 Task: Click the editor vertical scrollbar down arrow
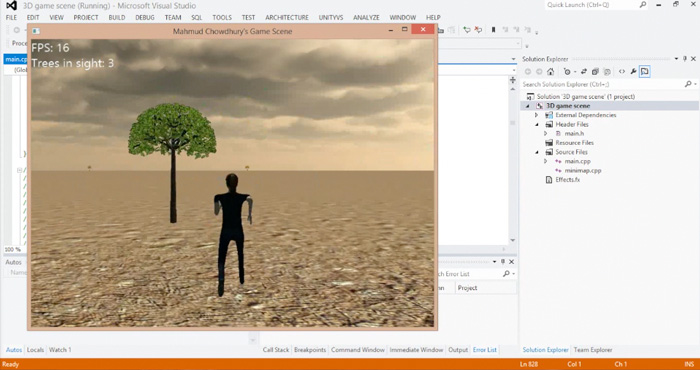(512, 241)
